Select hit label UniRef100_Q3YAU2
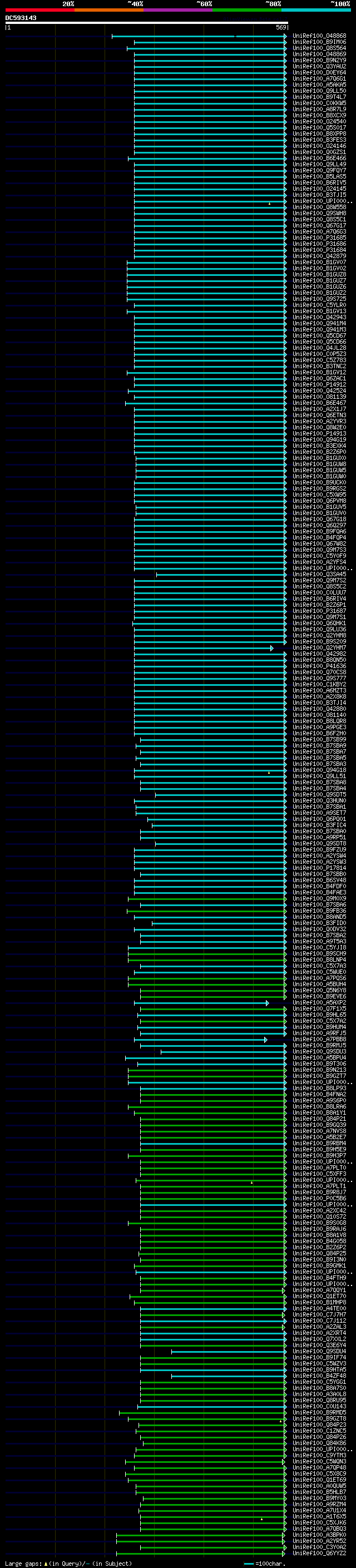 click(x=319, y=66)
